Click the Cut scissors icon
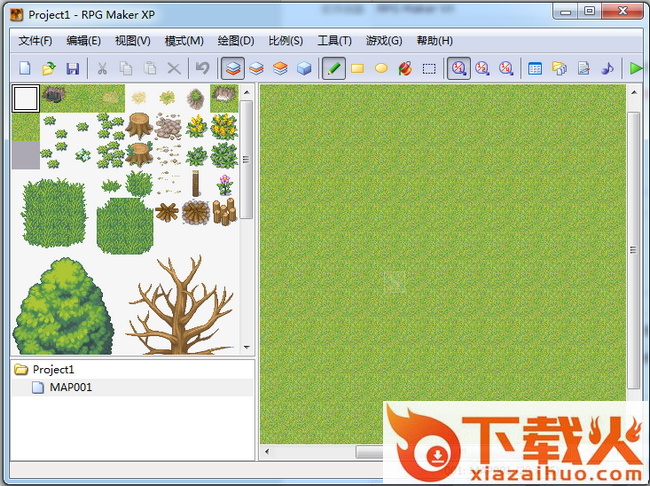 pos(102,68)
